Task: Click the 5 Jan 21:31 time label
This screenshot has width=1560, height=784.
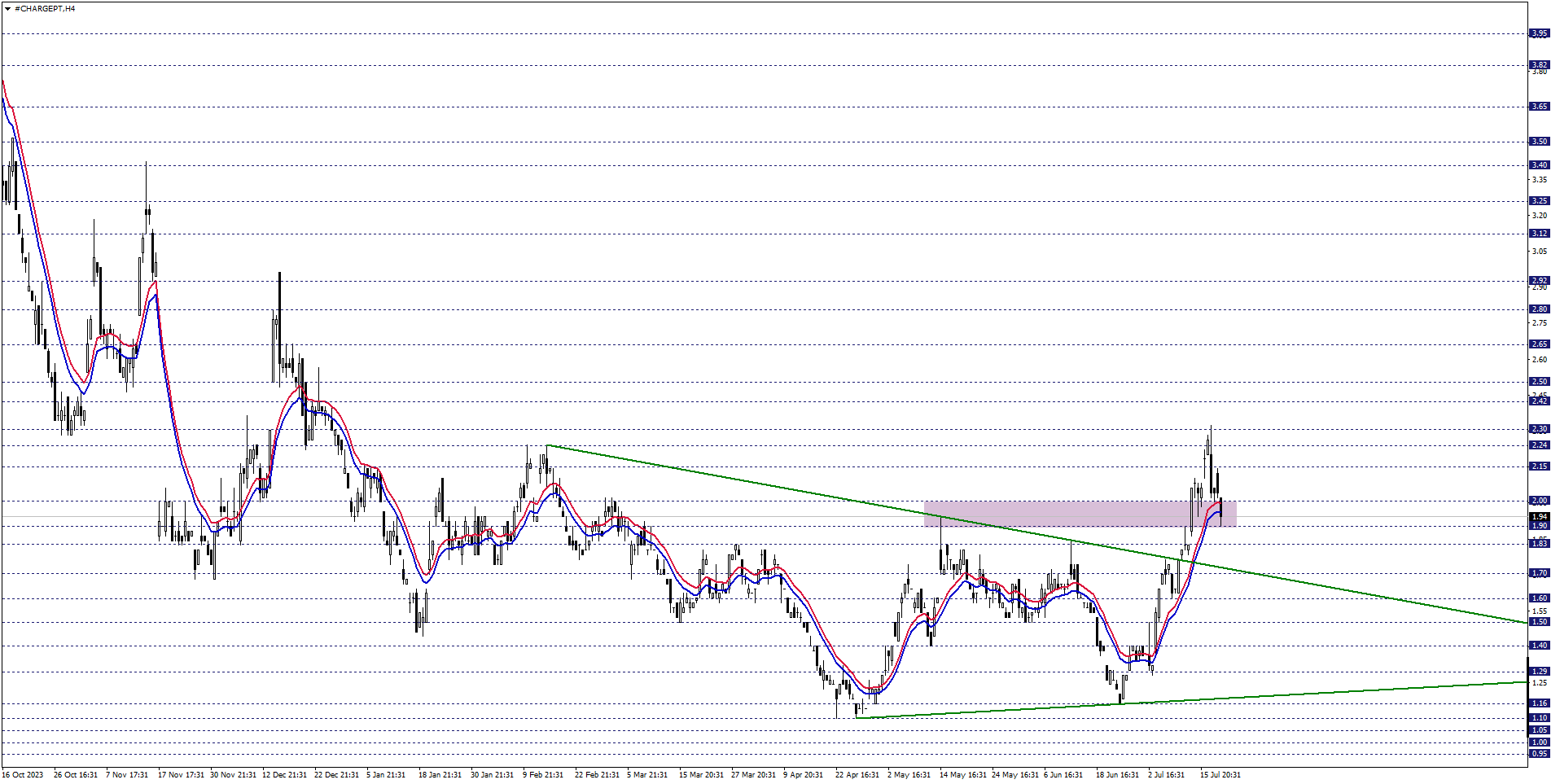Action: tap(386, 775)
